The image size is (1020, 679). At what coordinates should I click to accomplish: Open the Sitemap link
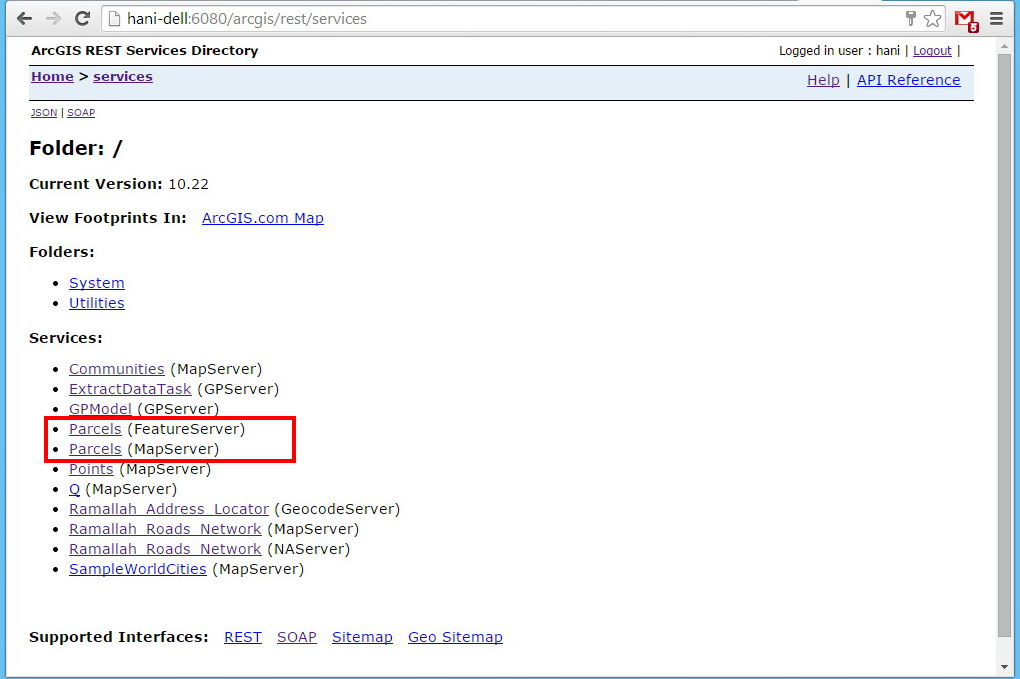coord(362,637)
